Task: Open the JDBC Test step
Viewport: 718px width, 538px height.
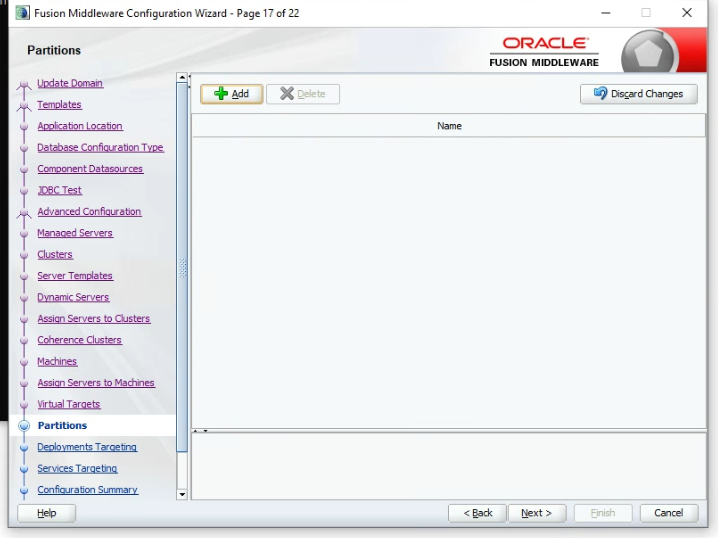Action: (60, 190)
